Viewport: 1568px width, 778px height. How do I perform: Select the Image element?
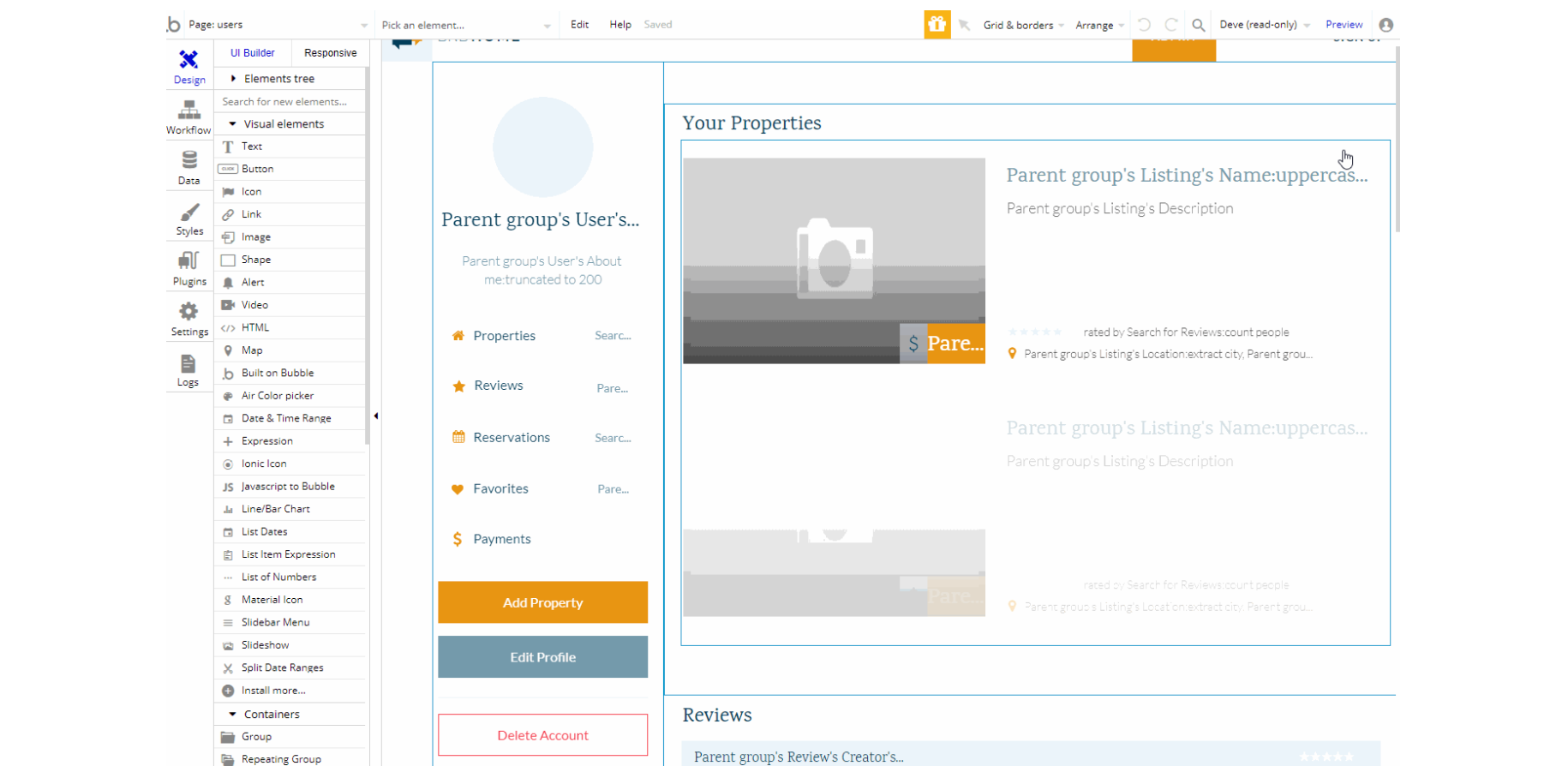[x=290, y=237]
